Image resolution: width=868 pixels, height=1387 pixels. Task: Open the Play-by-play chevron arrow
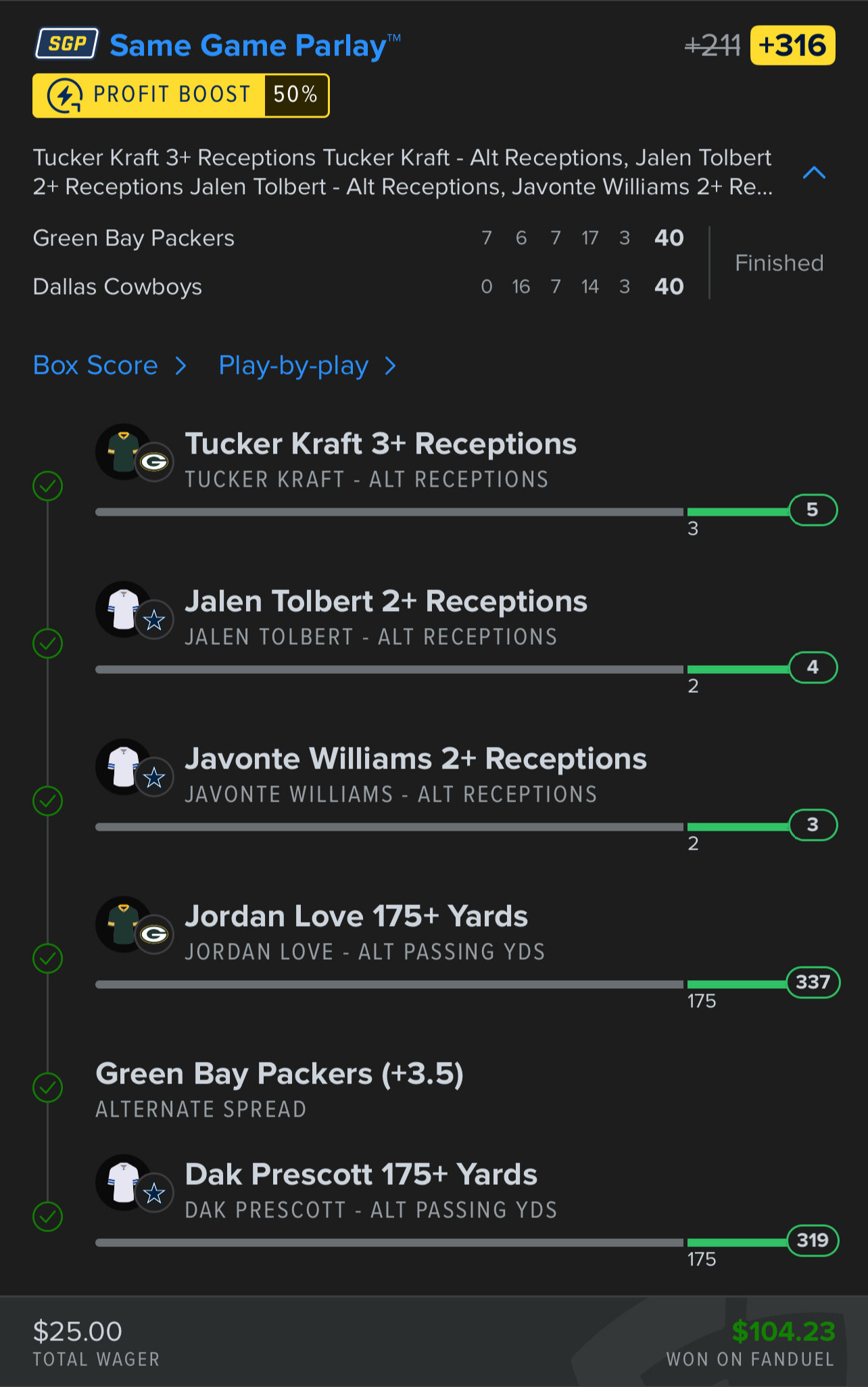(390, 366)
